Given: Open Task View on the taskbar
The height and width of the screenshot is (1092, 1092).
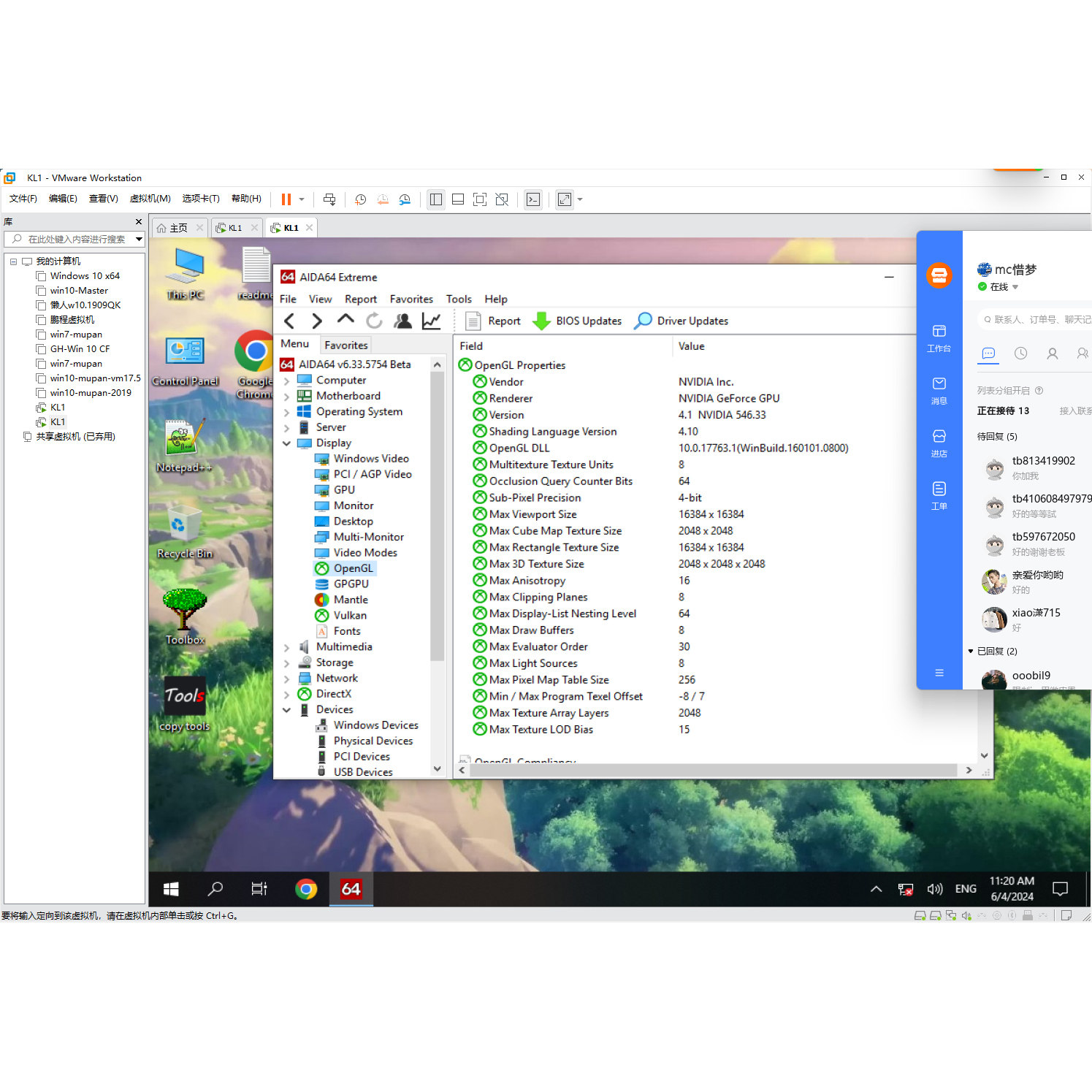Looking at the screenshot, I should tap(259, 889).
